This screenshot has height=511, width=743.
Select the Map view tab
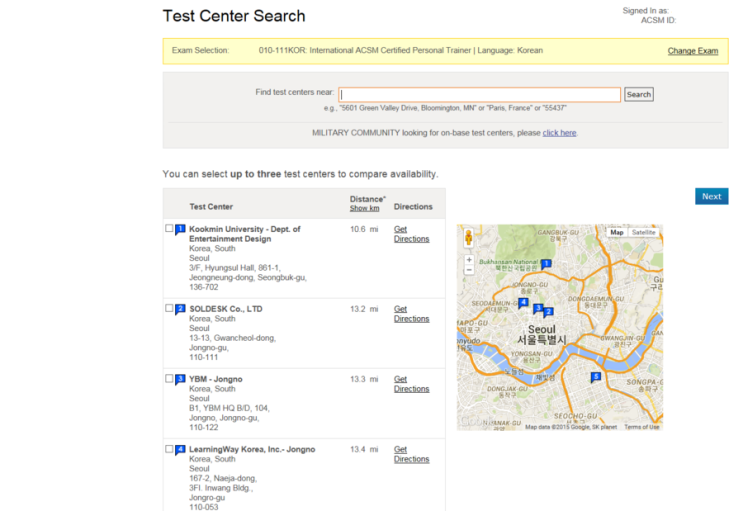tap(616, 232)
